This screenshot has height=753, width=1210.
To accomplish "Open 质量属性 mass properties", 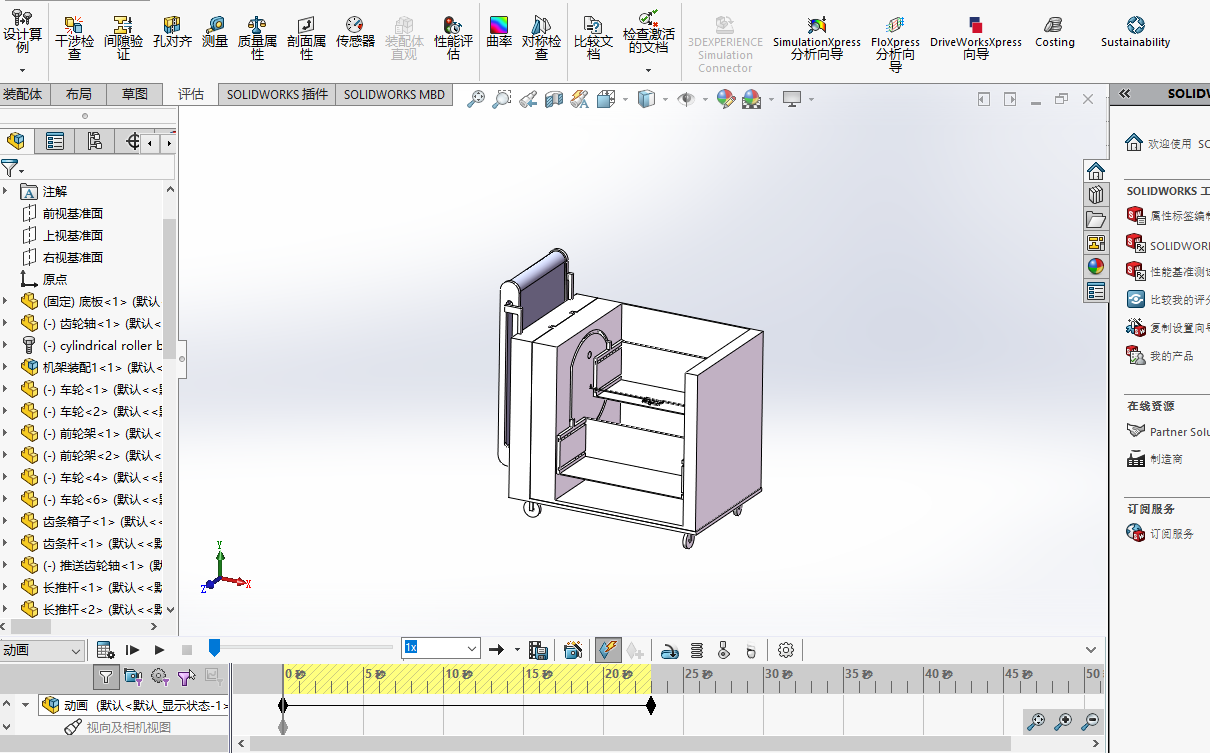I will pyautogui.click(x=257, y=37).
